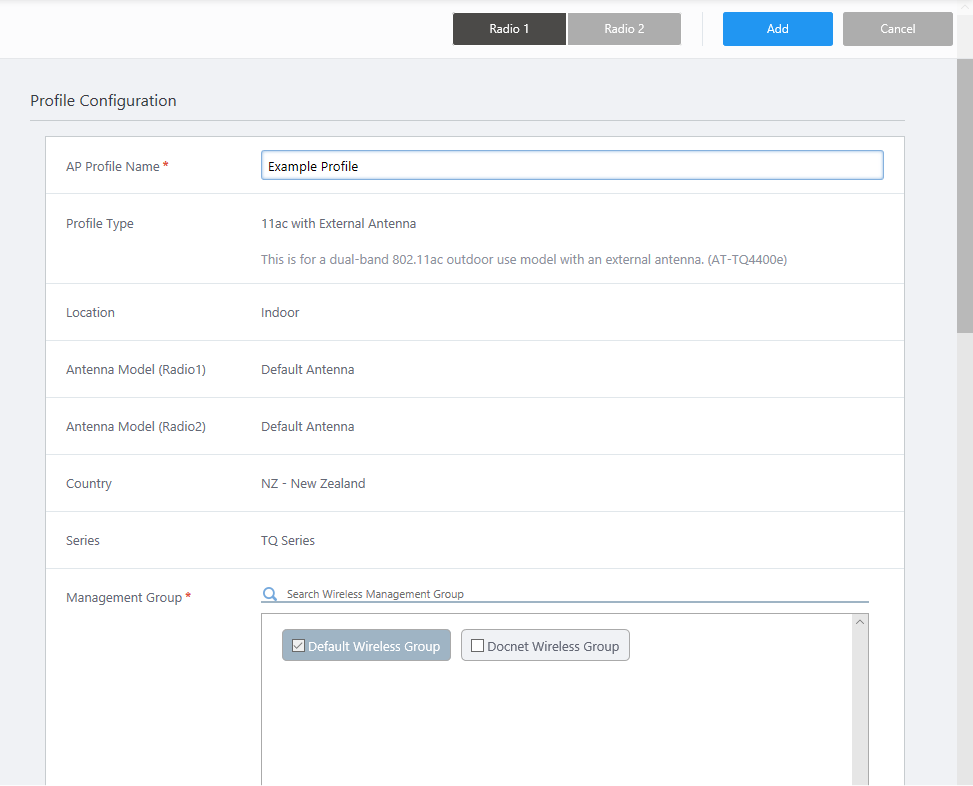Click the magnifier search icon

(270, 594)
